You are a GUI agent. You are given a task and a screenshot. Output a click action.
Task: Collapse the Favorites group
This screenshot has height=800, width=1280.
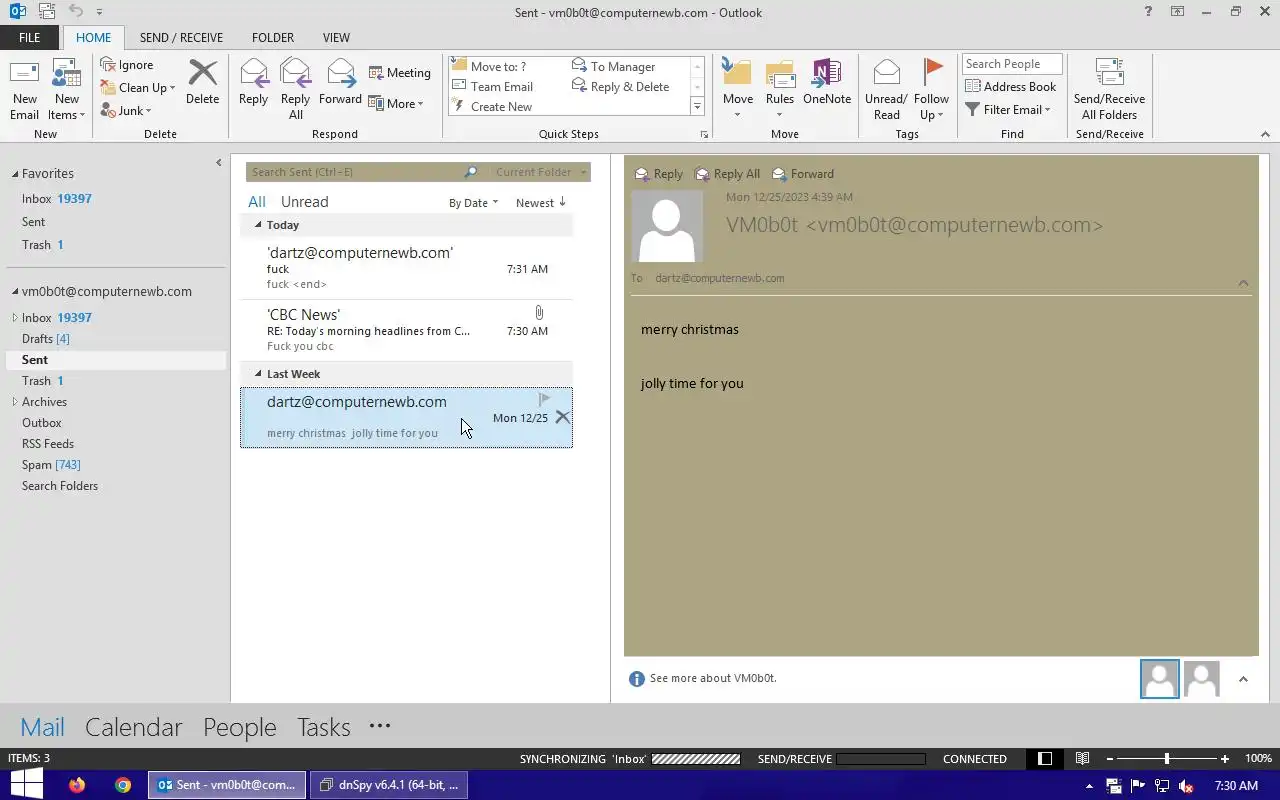tap(15, 174)
